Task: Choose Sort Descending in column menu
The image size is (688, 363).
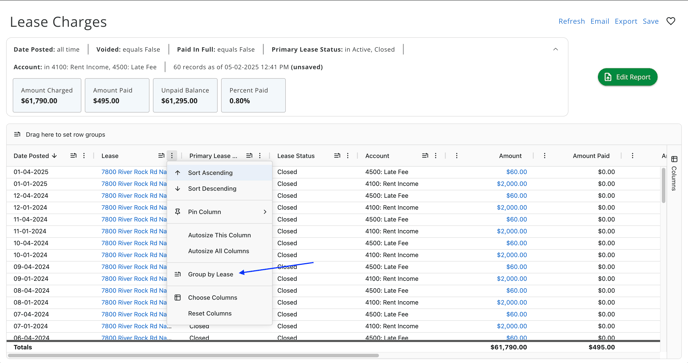Action: point(219,188)
